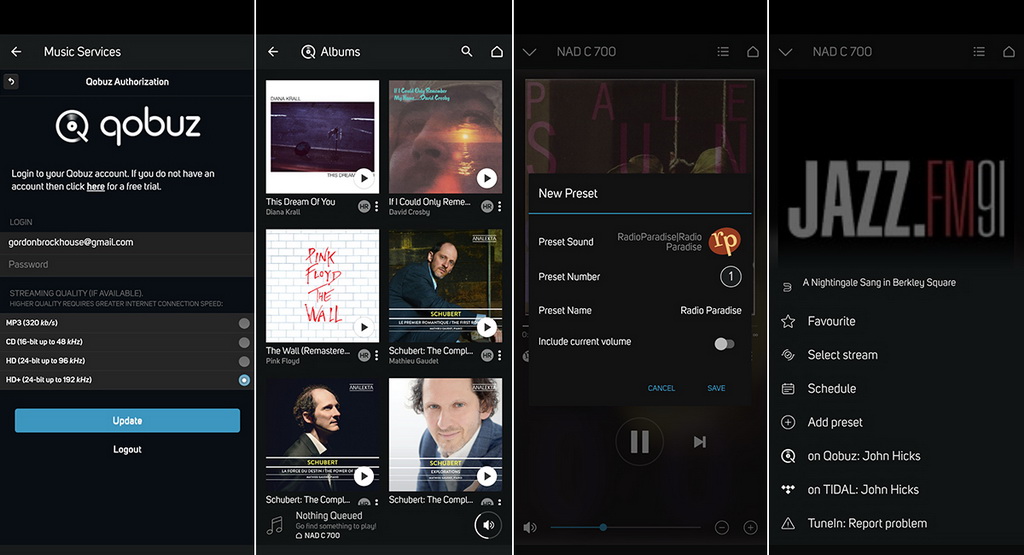Open search in the Albums screen
This screenshot has width=1024, height=555.
[466, 51]
